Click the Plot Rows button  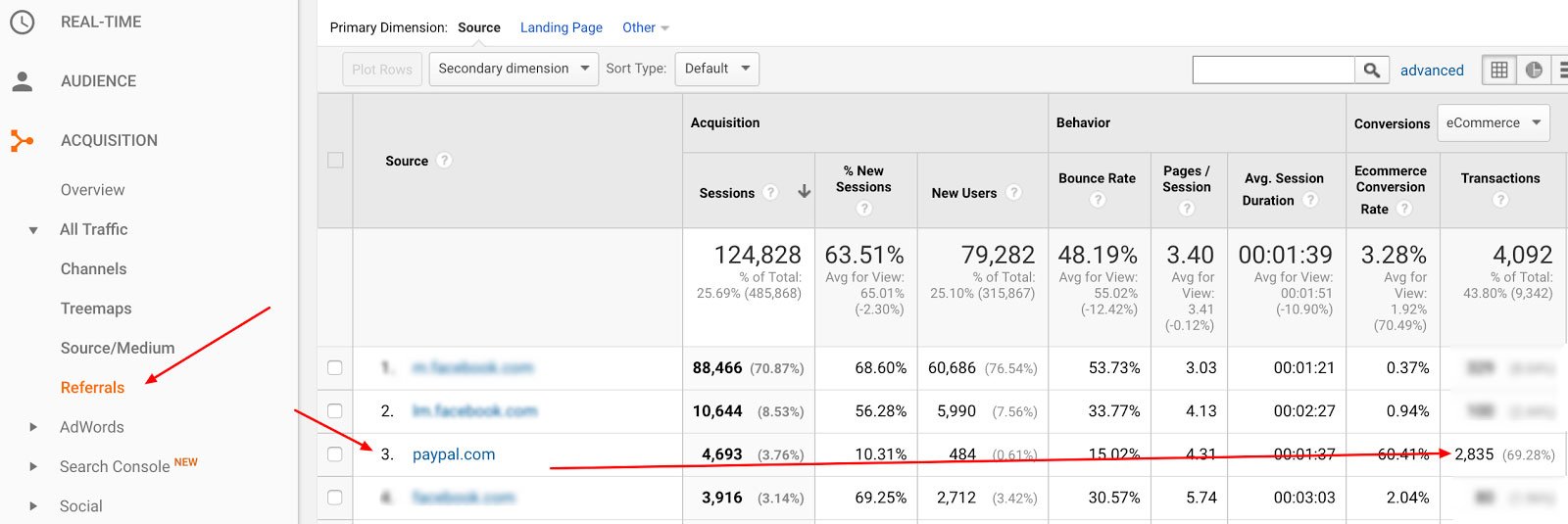pyautogui.click(x=382, y=70)
